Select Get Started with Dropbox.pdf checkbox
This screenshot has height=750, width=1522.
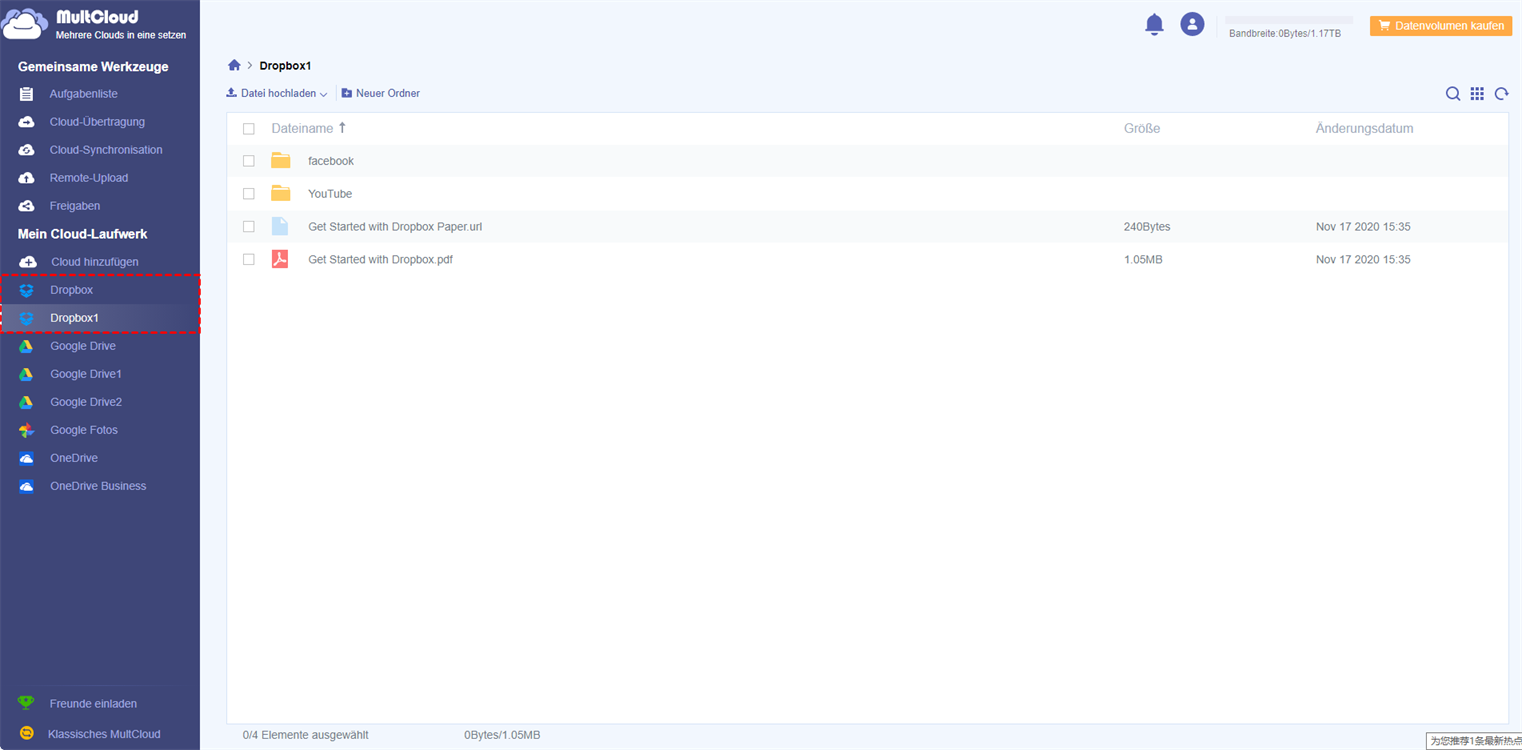(x=249, y=260)
